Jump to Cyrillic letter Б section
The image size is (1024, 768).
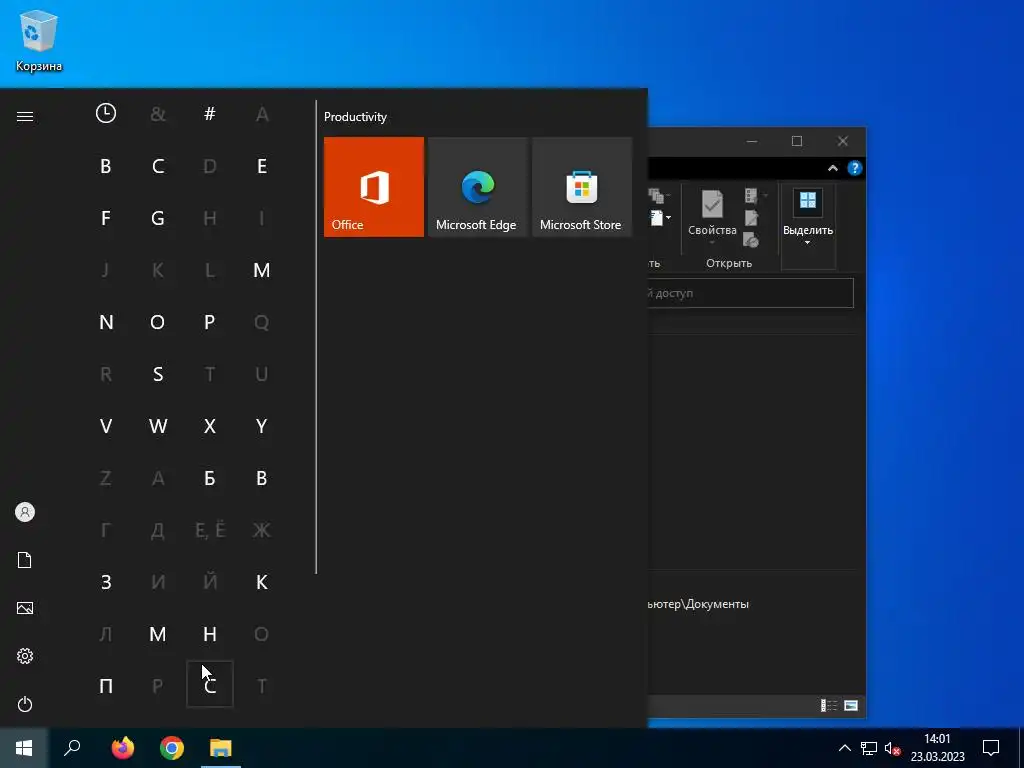click(x=210, y=478)
